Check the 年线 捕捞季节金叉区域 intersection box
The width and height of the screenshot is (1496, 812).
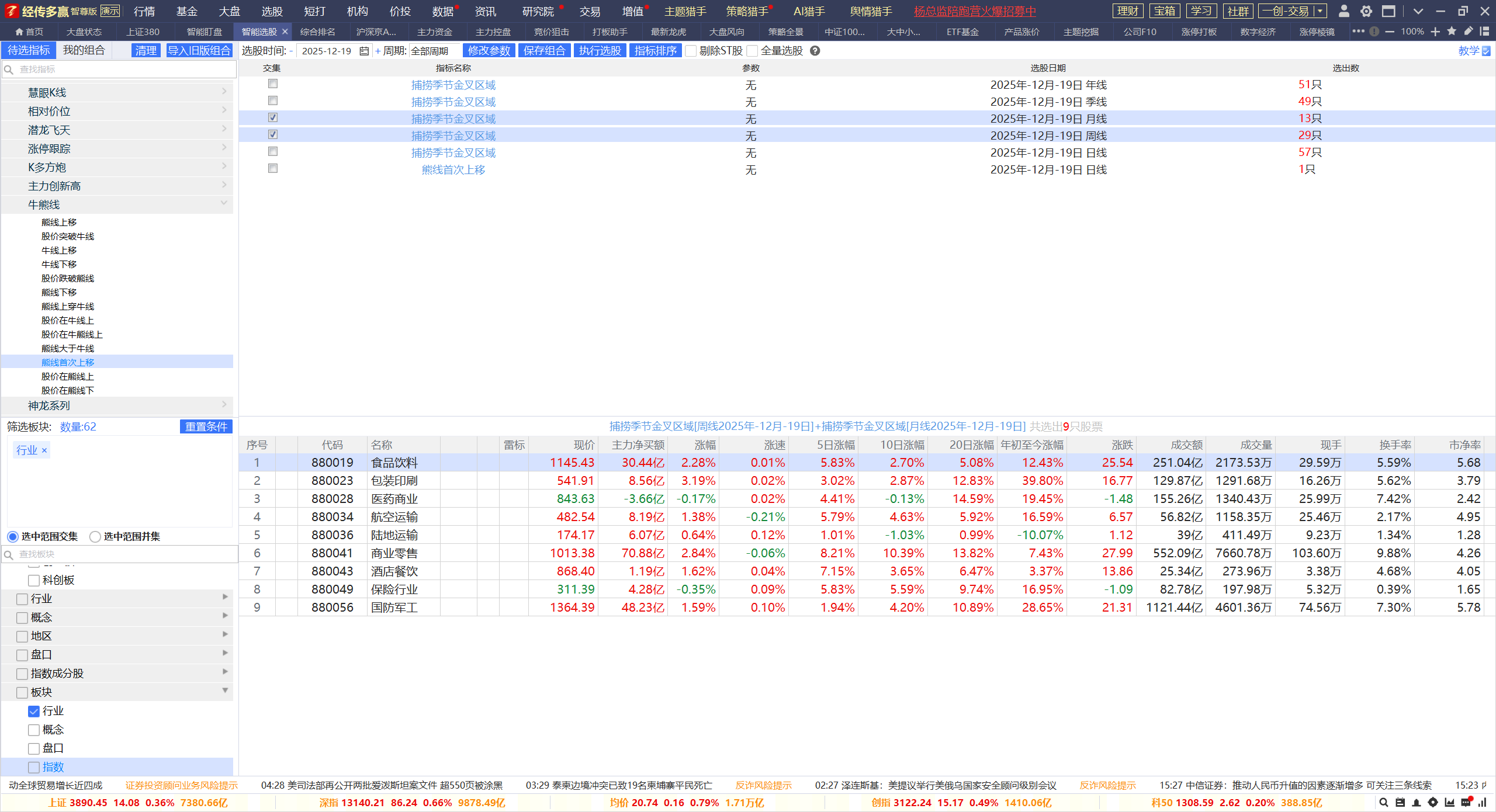pos(273,84)
